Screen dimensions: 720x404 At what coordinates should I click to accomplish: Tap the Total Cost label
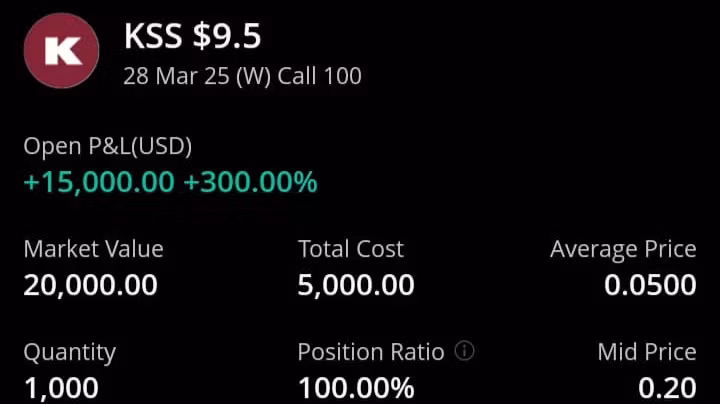[x=351, y=249]
